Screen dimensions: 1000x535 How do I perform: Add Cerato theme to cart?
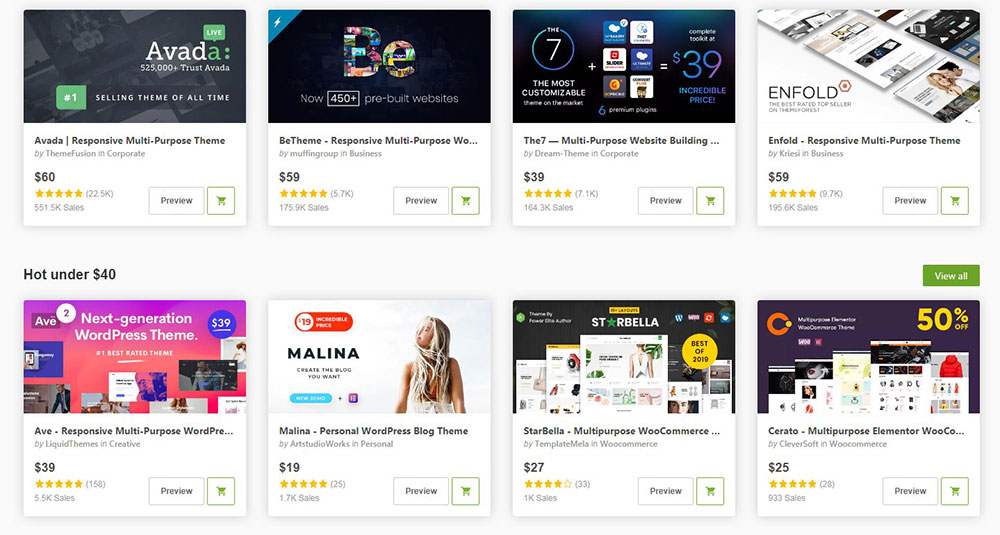(955, 491)
